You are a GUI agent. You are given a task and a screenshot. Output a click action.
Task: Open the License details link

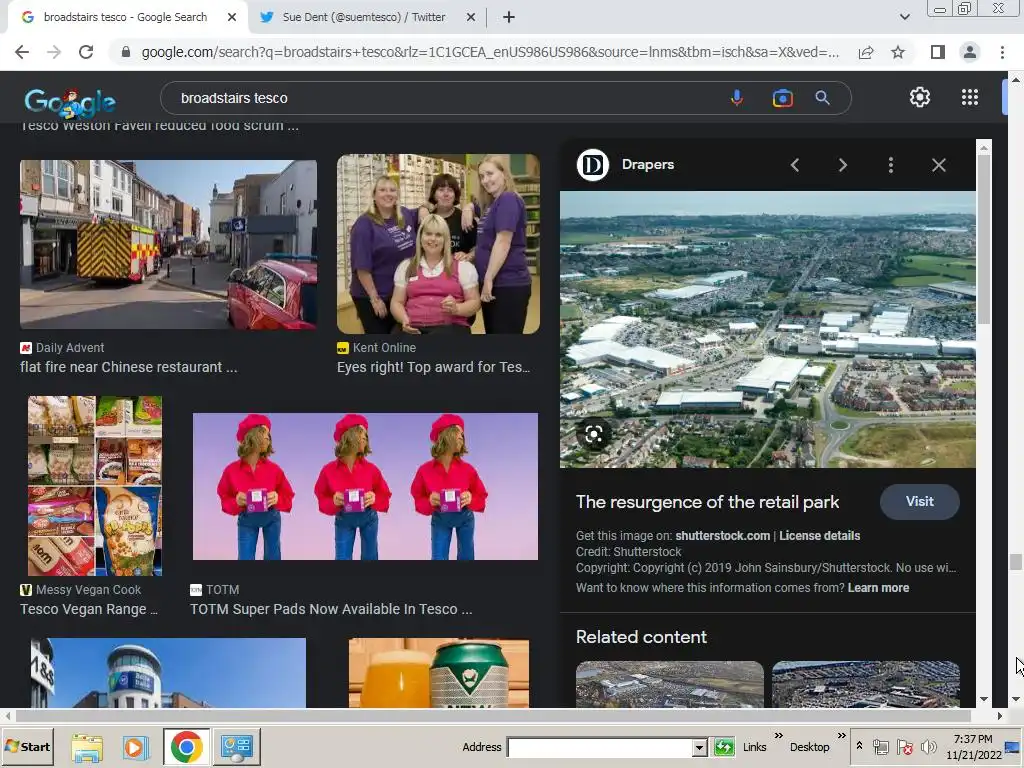click(819, 536)
